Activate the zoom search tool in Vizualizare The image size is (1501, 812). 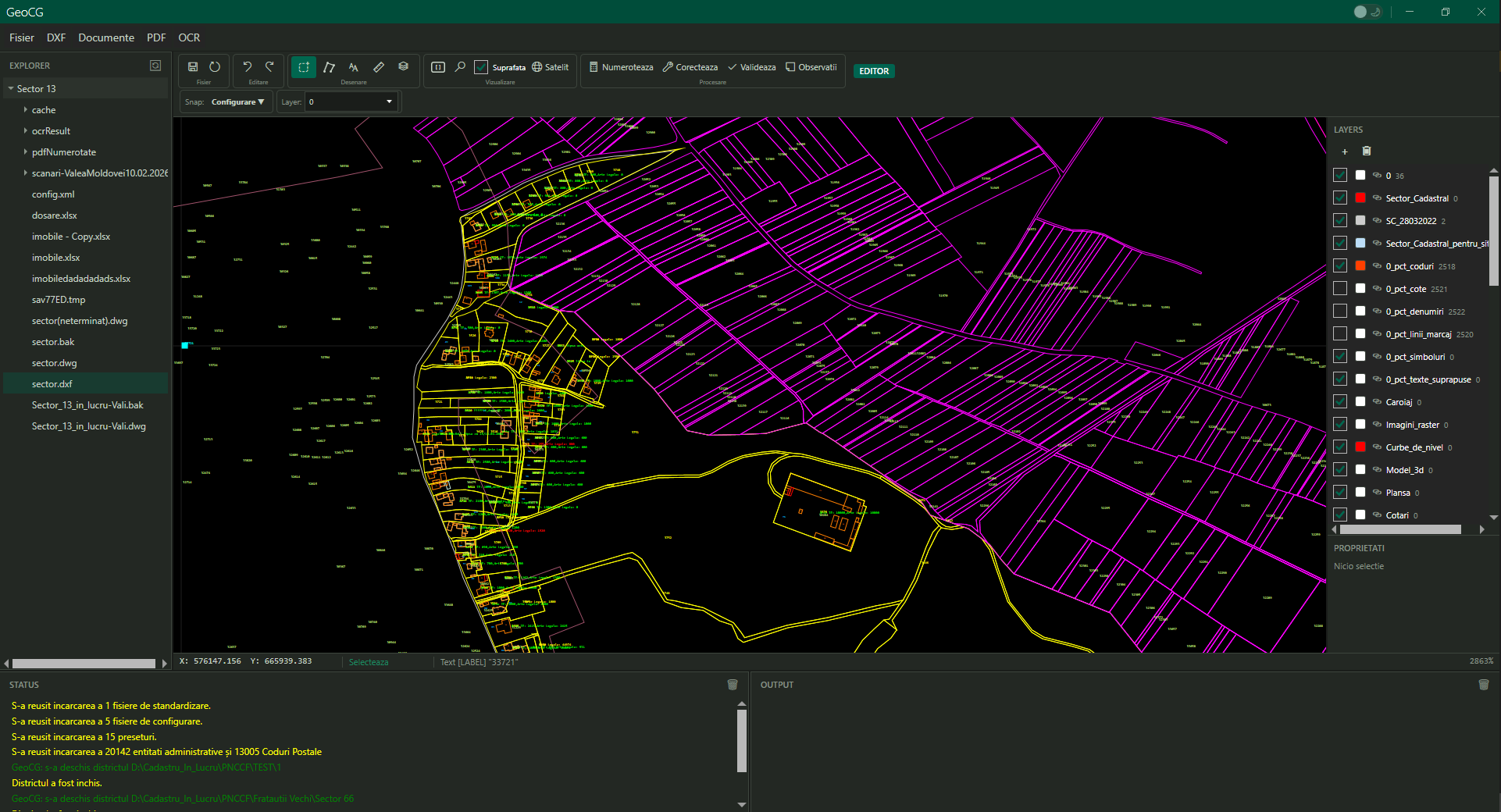click(460, 67)
